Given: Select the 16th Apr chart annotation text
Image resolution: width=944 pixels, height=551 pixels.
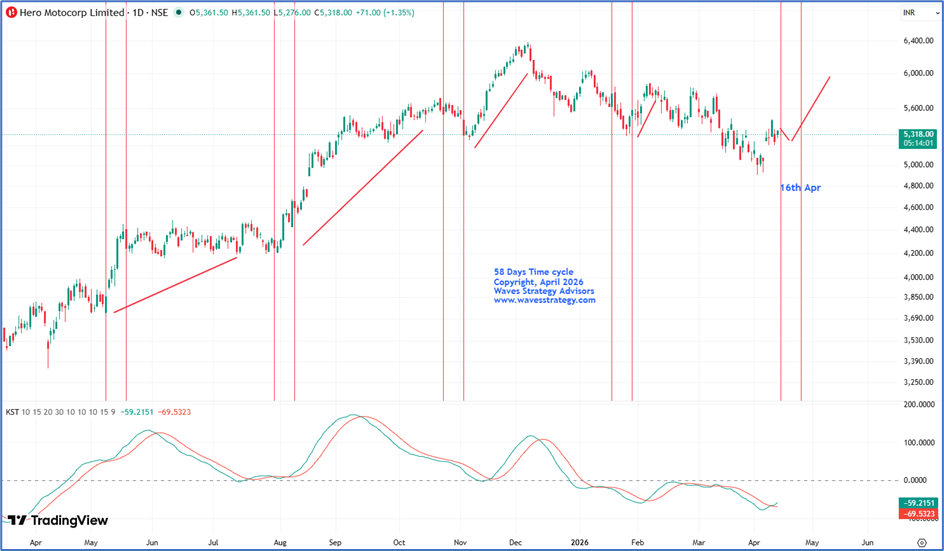Looking at the screenshot, I should tap(801, 188).
